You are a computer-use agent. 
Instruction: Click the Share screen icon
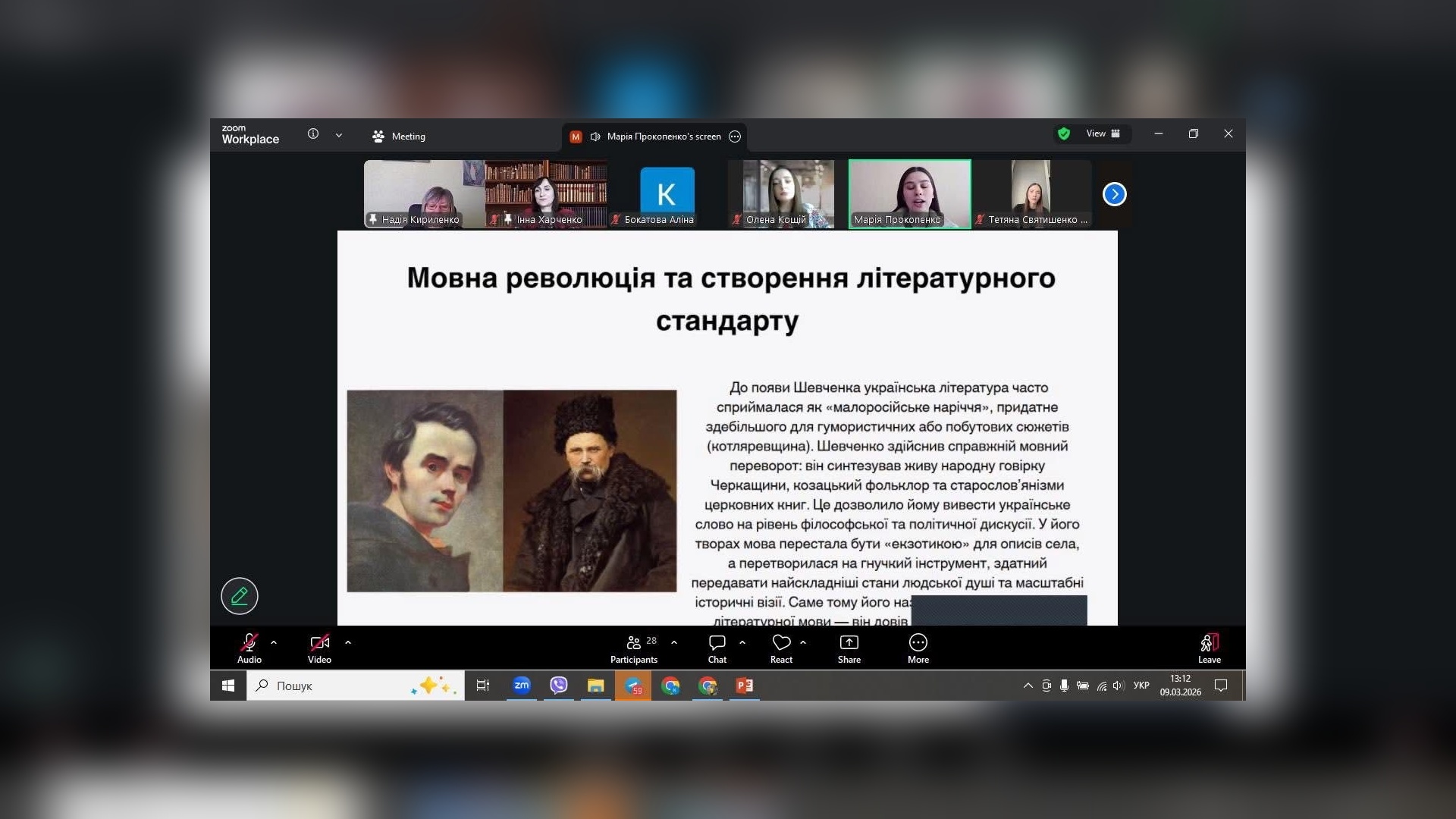coord(849,643)
